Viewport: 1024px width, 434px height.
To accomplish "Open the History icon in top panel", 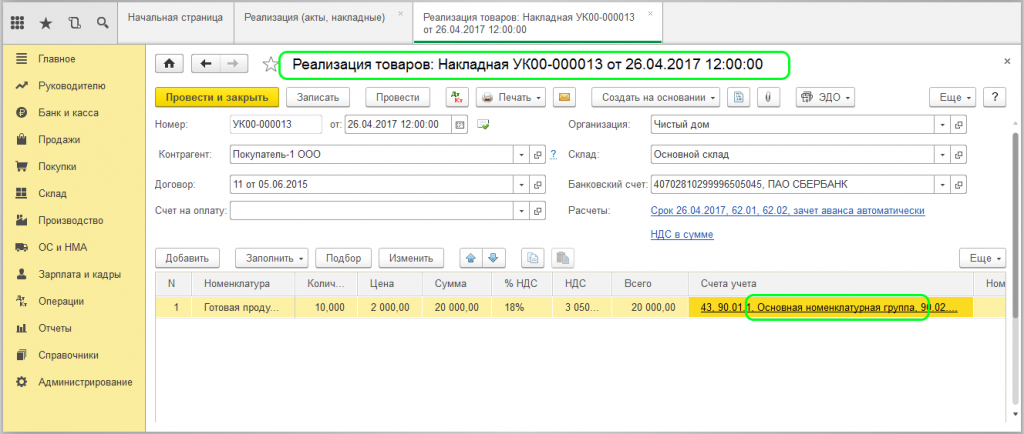I will click(74, 23).
